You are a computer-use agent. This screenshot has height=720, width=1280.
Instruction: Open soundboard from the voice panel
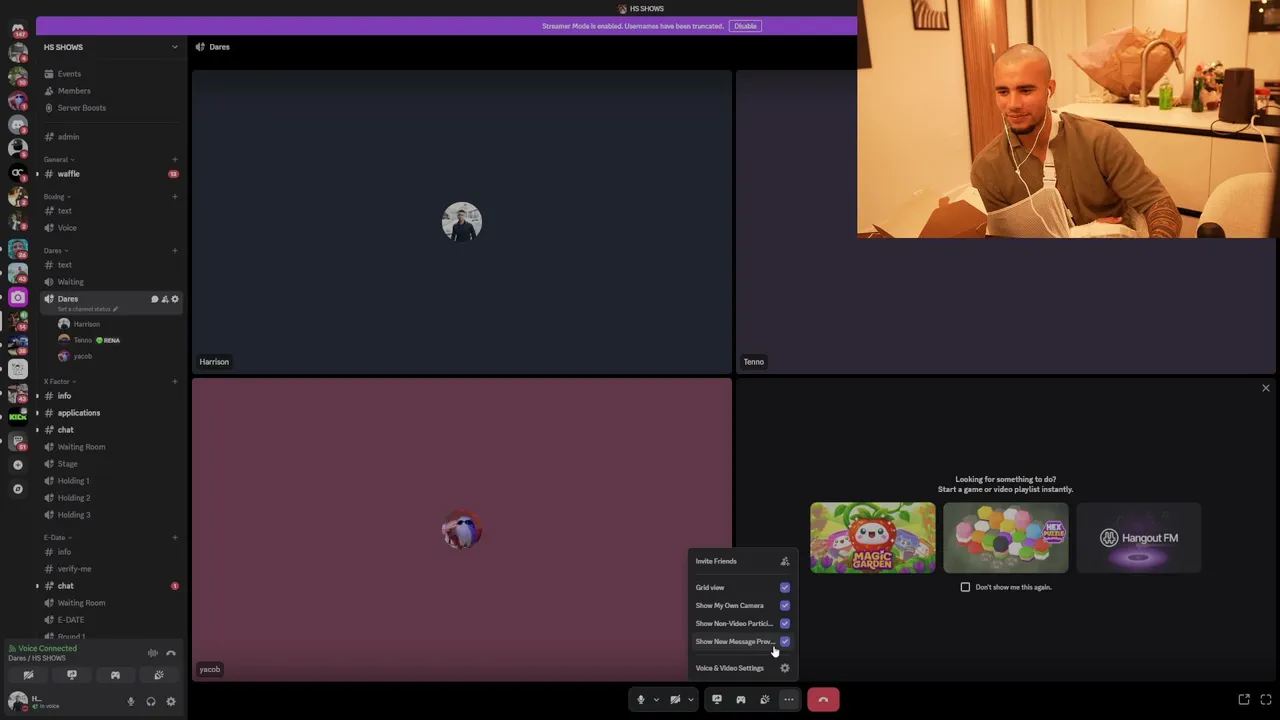click(x=159, y=675)
